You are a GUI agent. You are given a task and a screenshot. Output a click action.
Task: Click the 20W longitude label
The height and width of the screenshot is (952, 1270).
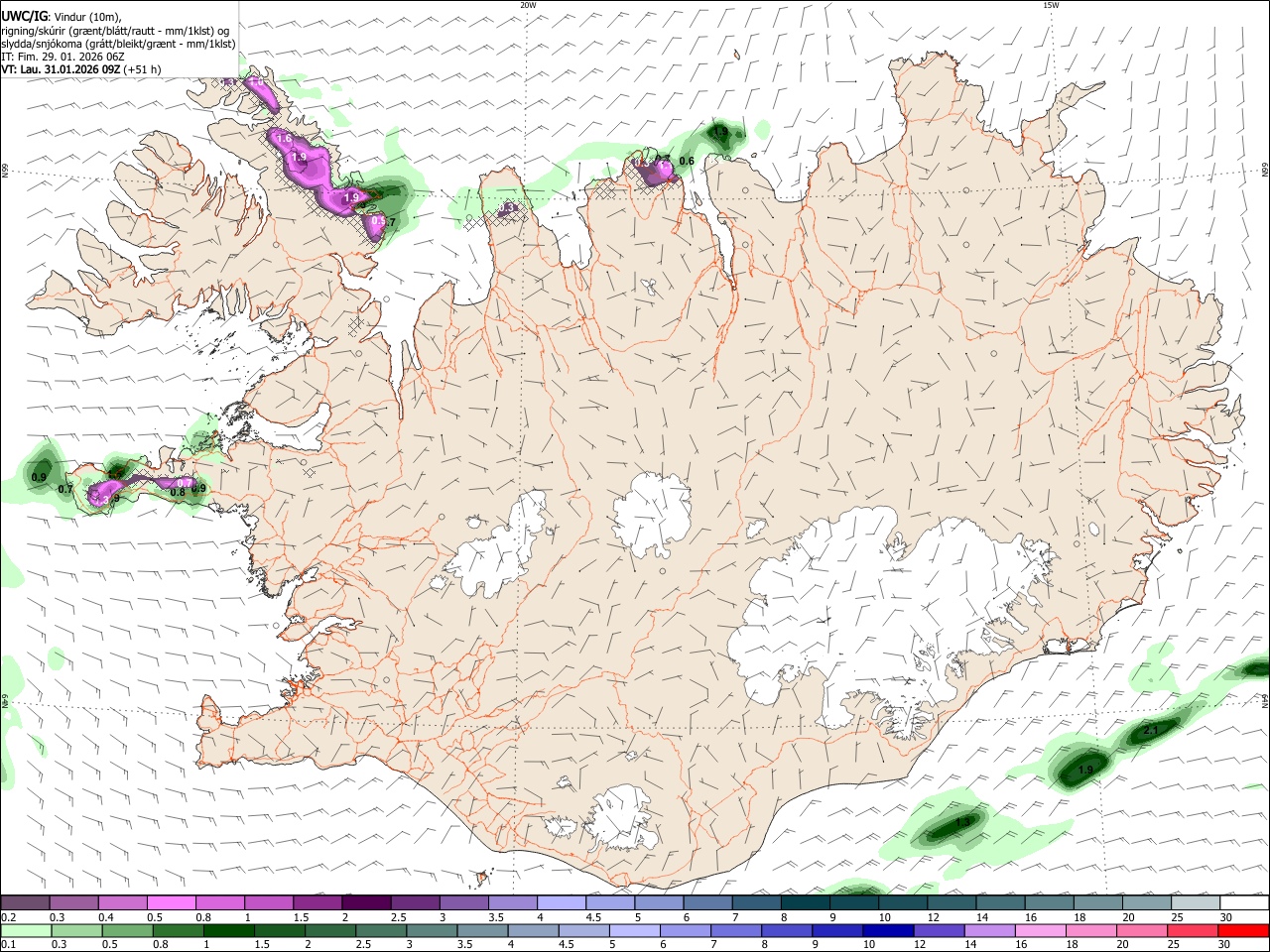(528, 5)
